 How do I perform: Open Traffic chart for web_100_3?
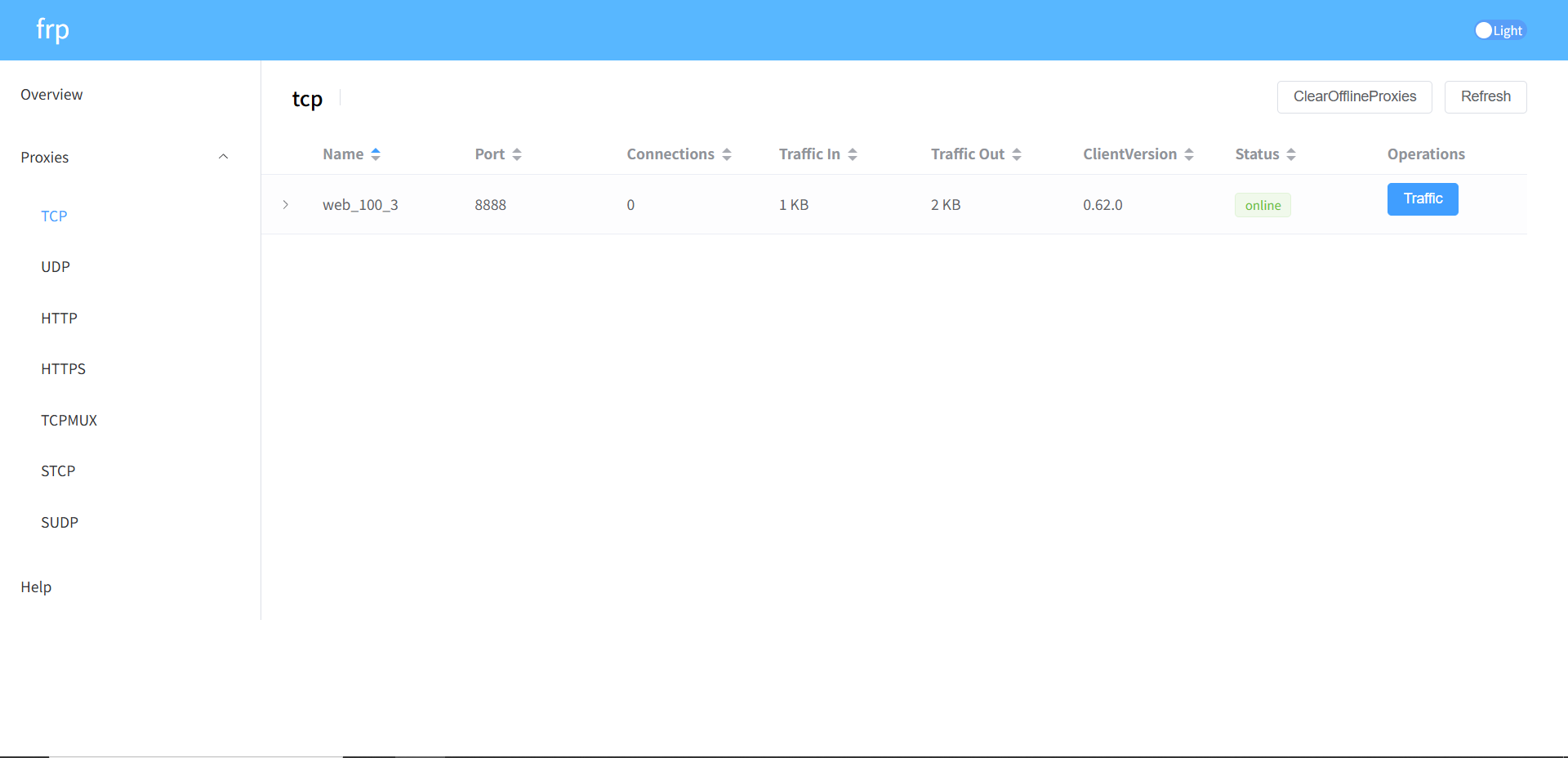[x=1422, y=199]
